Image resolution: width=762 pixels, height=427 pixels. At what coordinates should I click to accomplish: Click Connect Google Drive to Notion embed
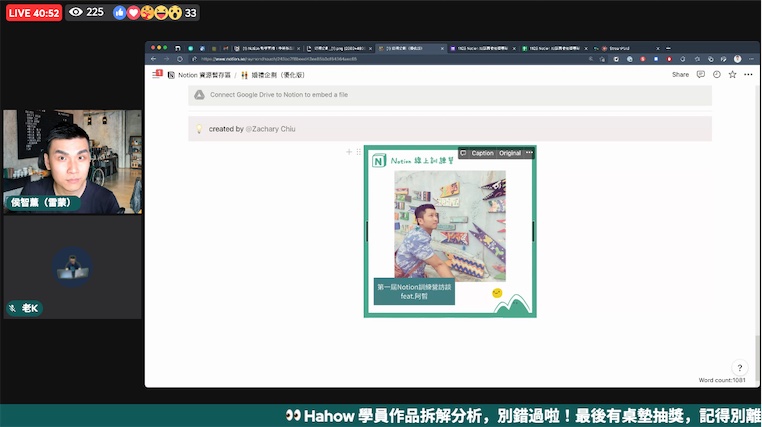coord(450,95)
